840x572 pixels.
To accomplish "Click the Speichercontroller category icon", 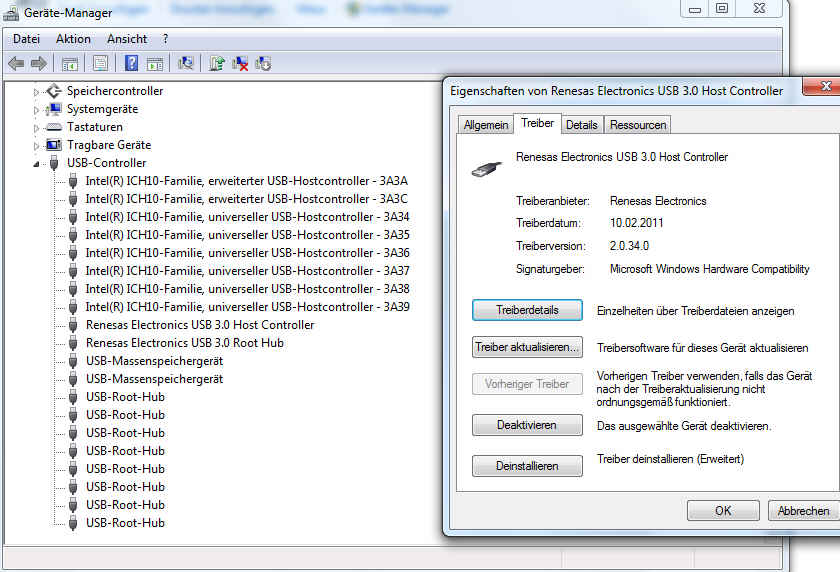I will (x=54, y=91).
